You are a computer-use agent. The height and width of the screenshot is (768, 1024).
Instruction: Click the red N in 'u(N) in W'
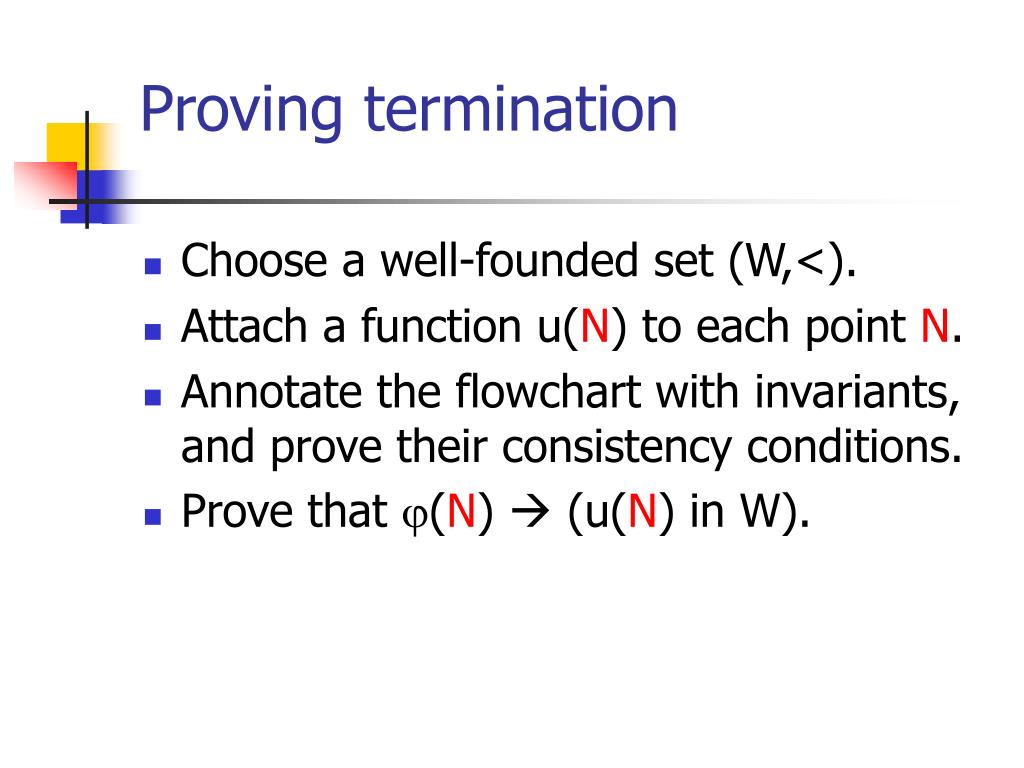coord(641,511)
